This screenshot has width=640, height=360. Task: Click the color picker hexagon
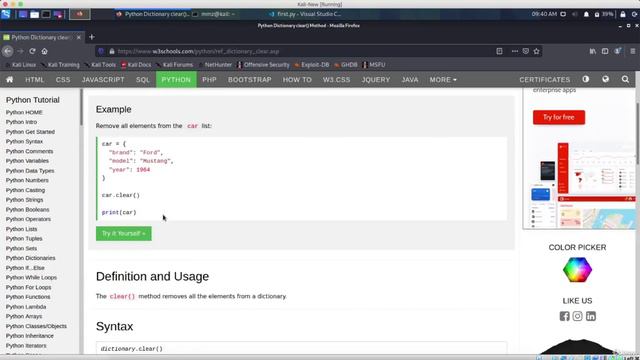pos(577,270)
